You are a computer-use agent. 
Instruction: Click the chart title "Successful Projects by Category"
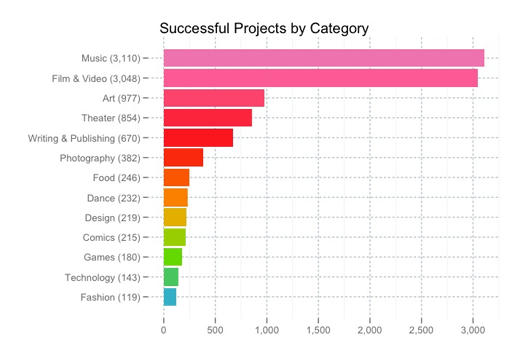tap(264, 29)
